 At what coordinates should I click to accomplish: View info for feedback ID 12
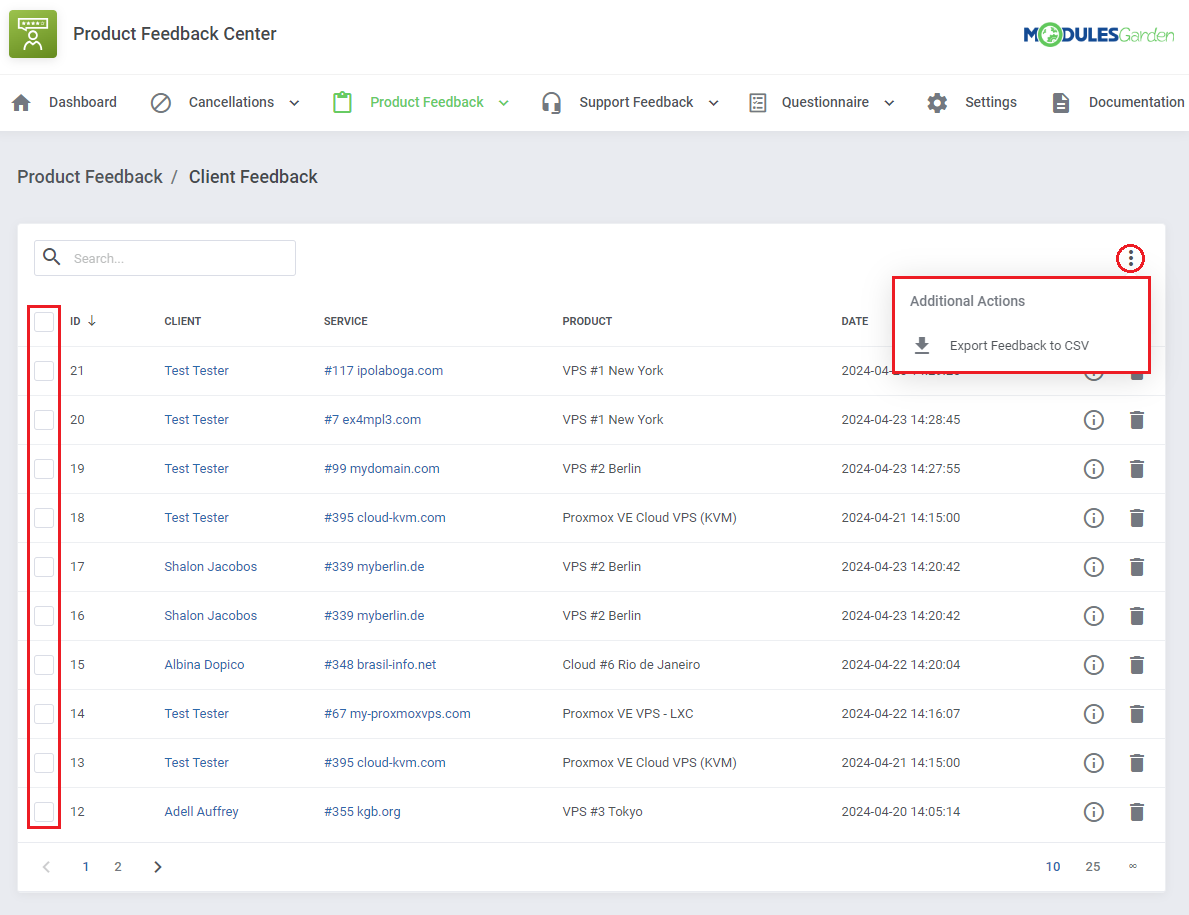coord(1093,812)
